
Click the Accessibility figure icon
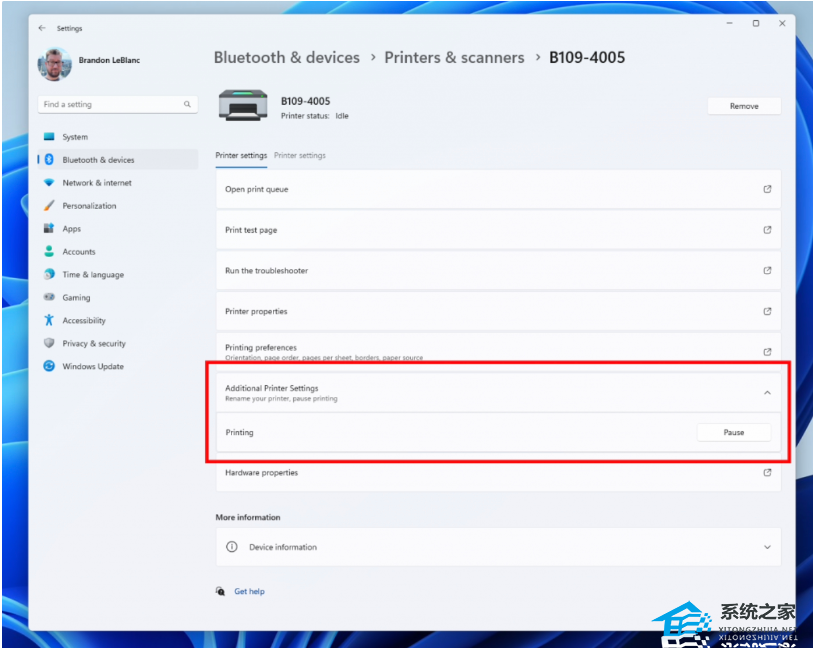(x=49, y=320)
